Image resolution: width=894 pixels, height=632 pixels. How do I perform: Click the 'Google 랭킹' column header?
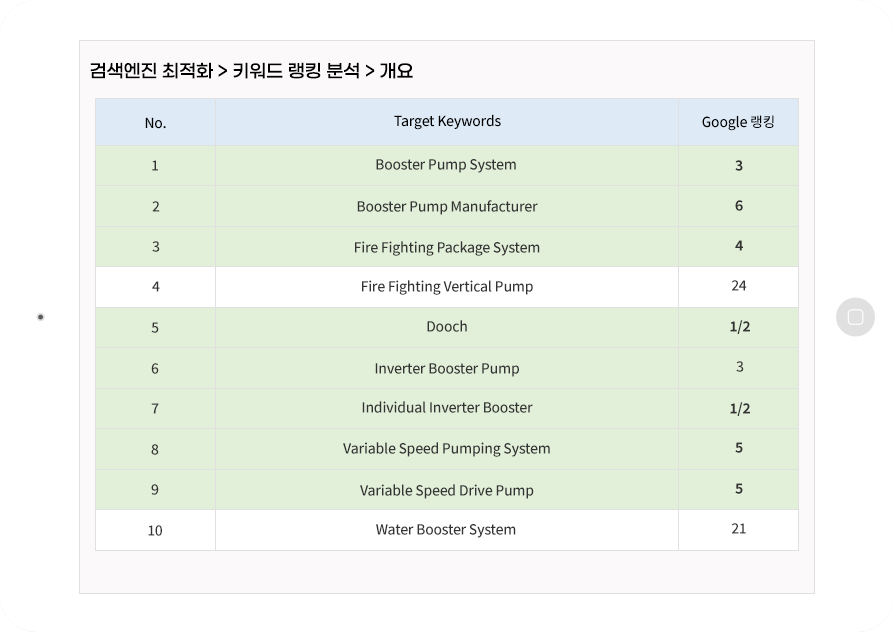(738, 122)
